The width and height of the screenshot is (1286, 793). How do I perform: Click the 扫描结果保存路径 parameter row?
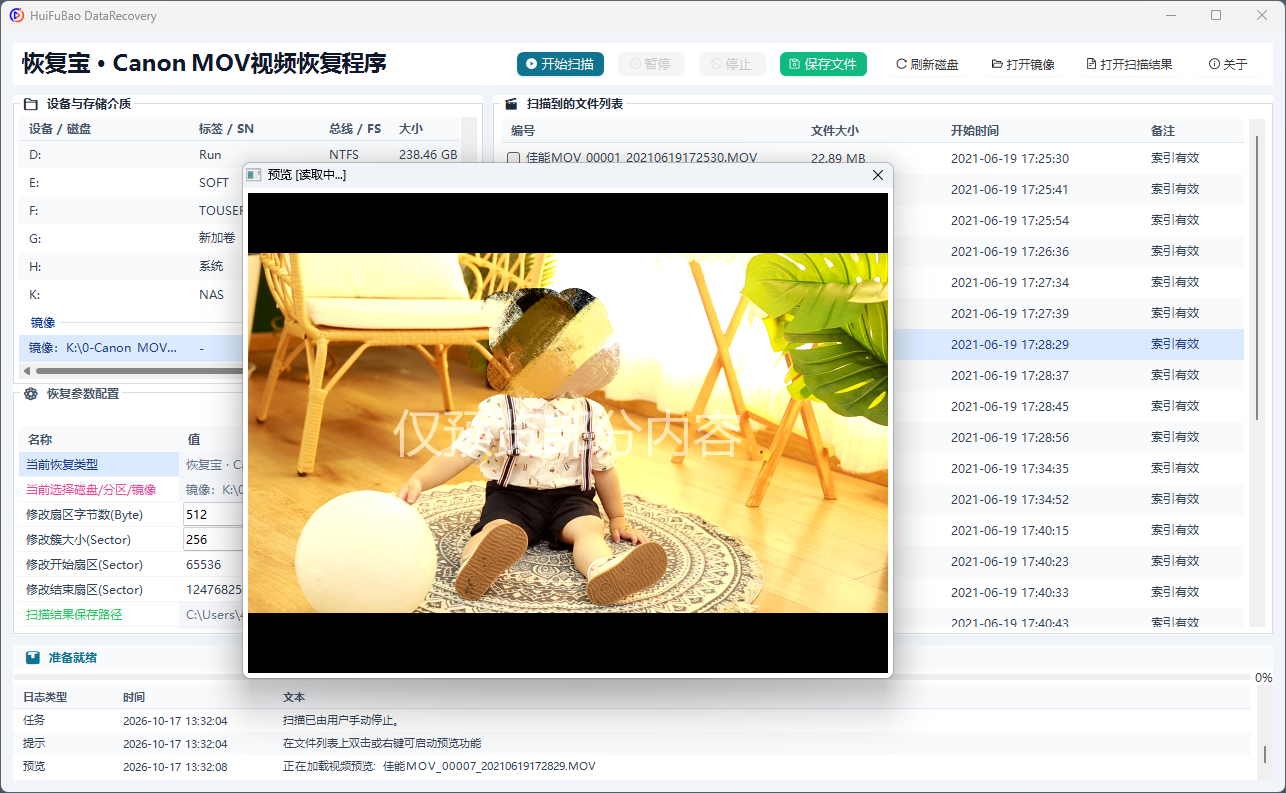pos(131,614)
